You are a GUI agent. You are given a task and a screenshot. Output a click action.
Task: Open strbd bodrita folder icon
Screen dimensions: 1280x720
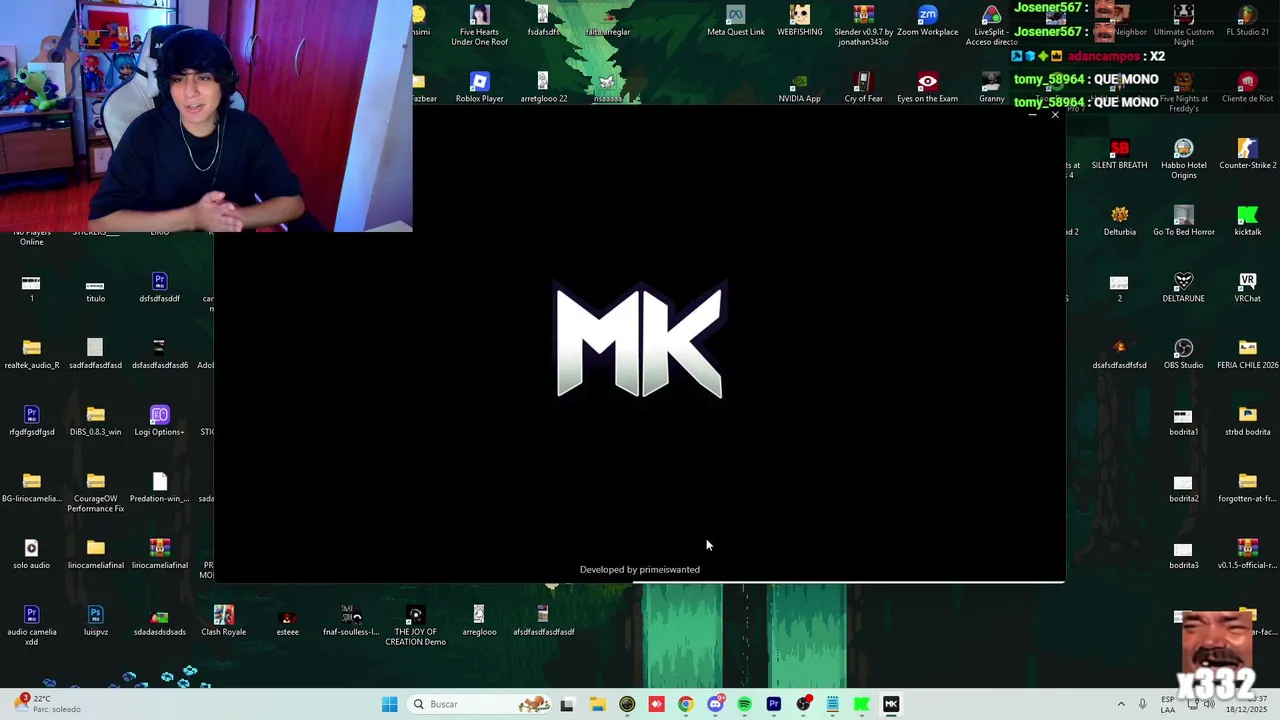pyautogui.click(x=1247, y=420)
